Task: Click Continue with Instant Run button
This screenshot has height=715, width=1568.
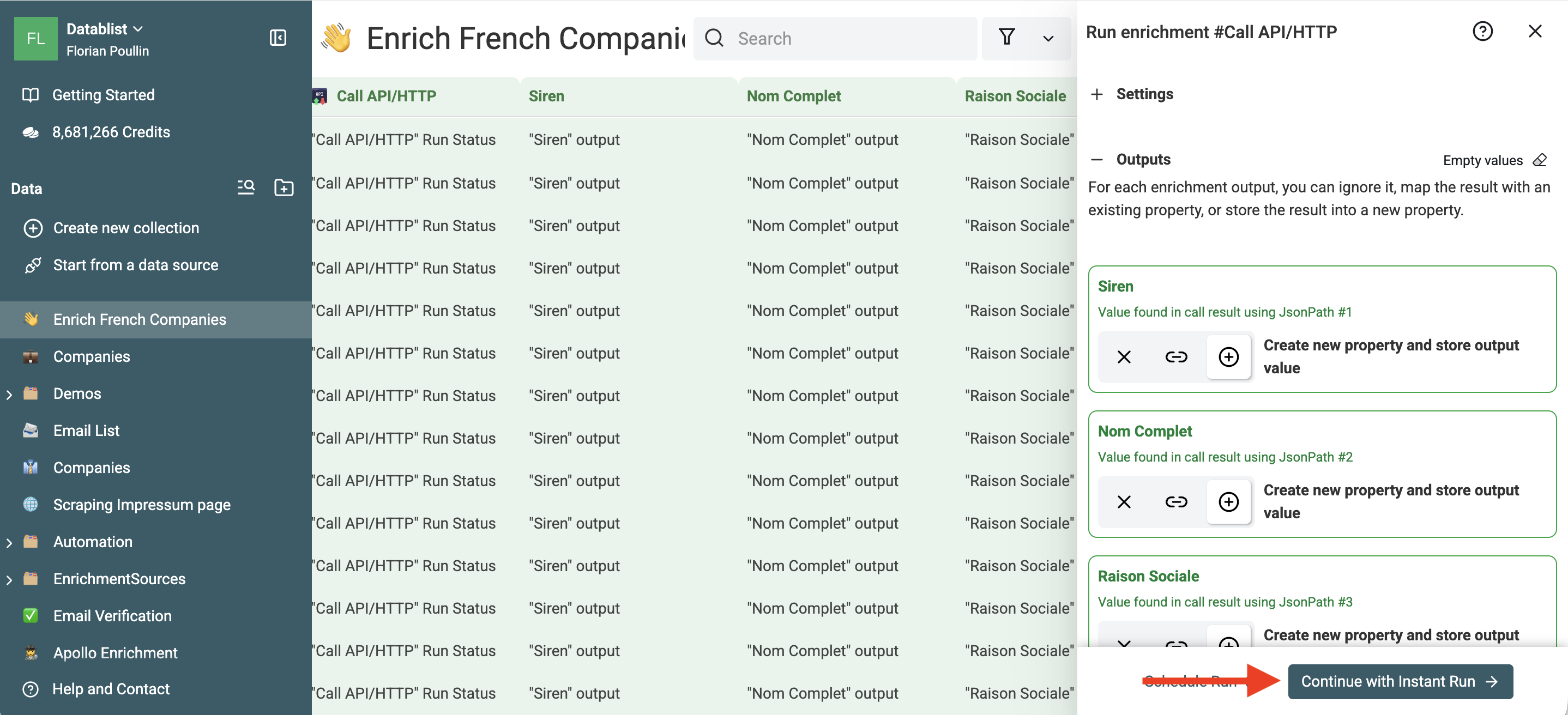Action: pyautogui.click(x=1400, y=682)
